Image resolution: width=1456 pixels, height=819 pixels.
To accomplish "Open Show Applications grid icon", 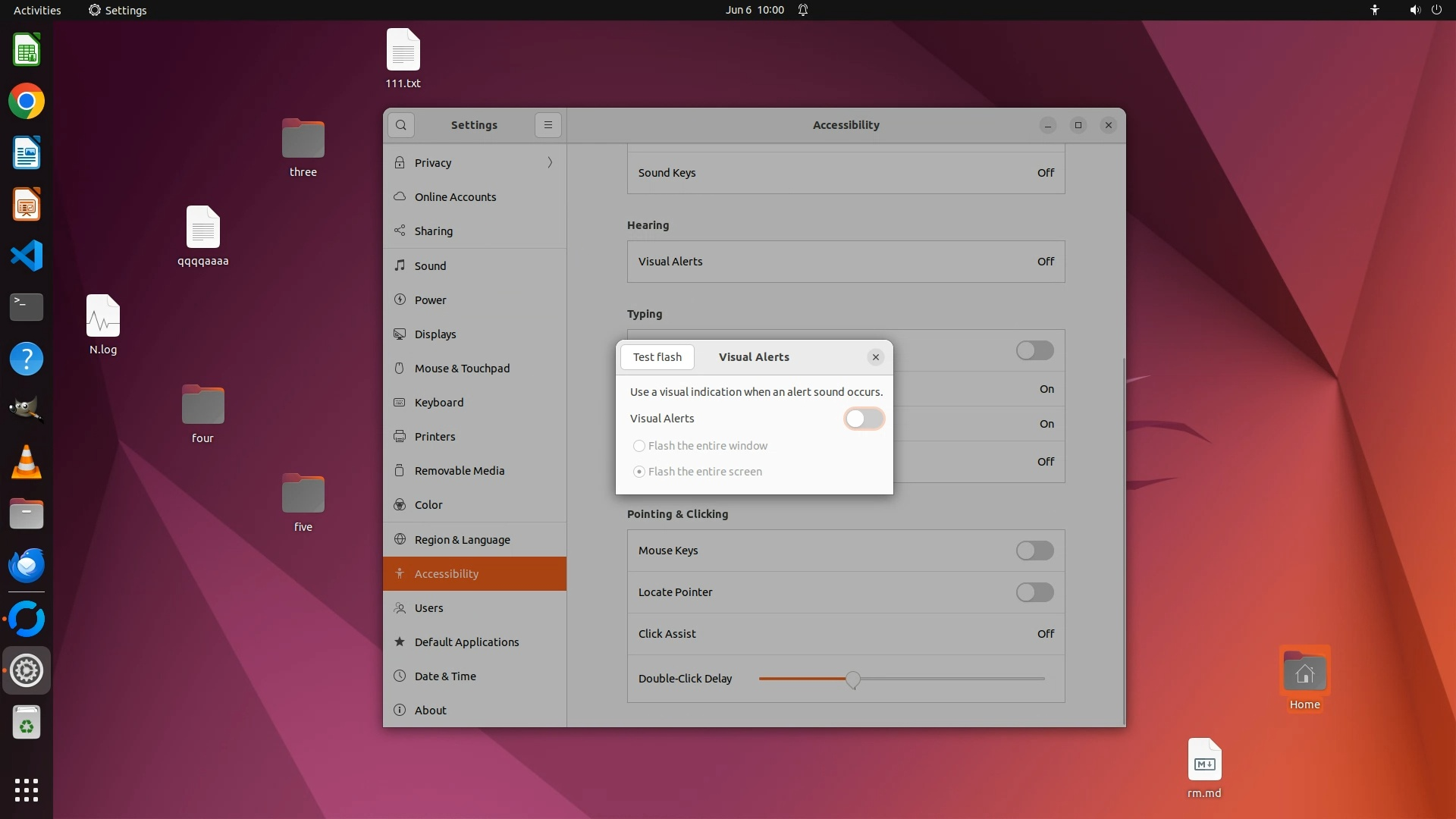I will click(x=27, y=790).
